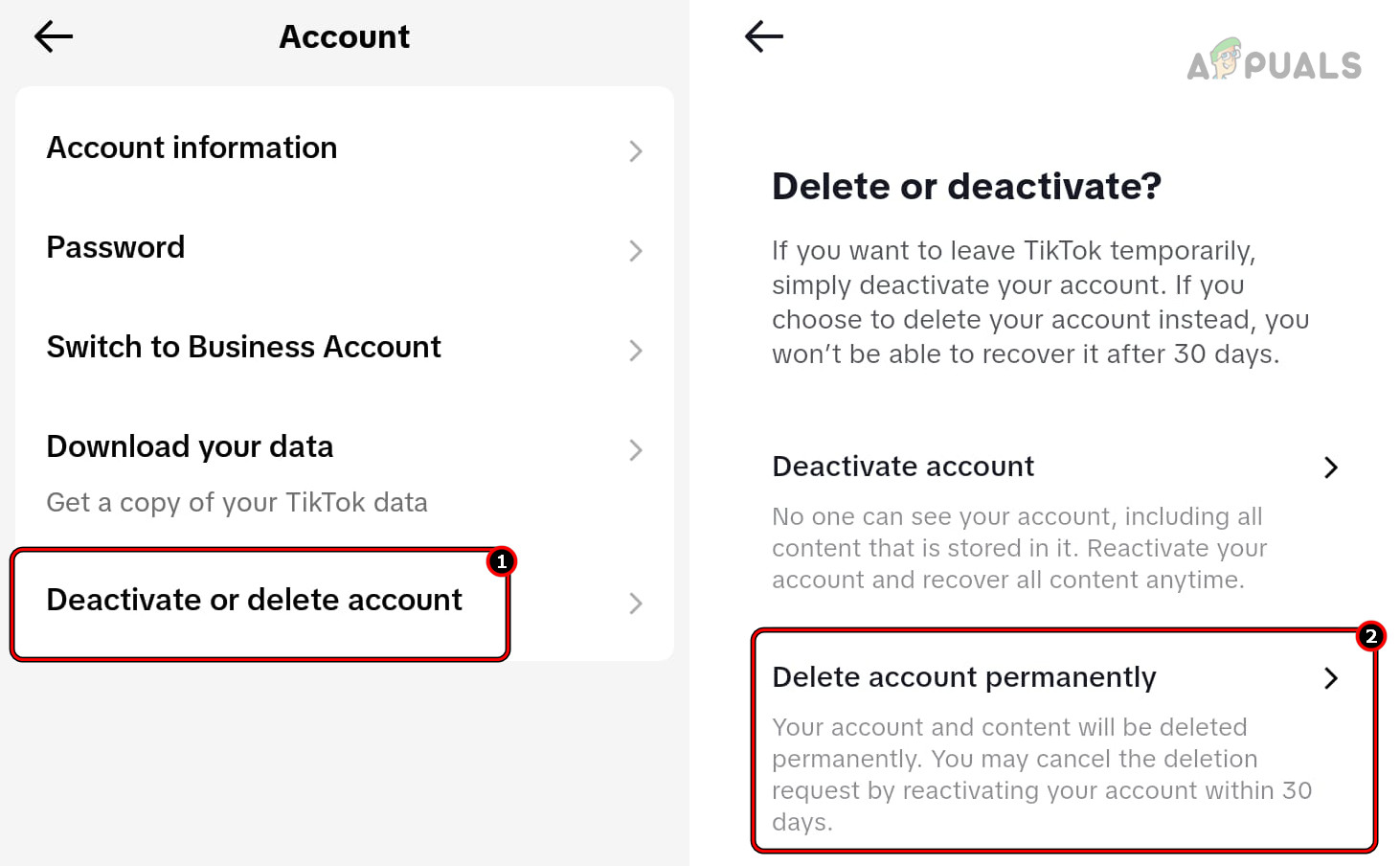This screenshot has height=866, width=1400.
Task: Click the arrow next to Deactivate account
Action: coord(1330,467)
